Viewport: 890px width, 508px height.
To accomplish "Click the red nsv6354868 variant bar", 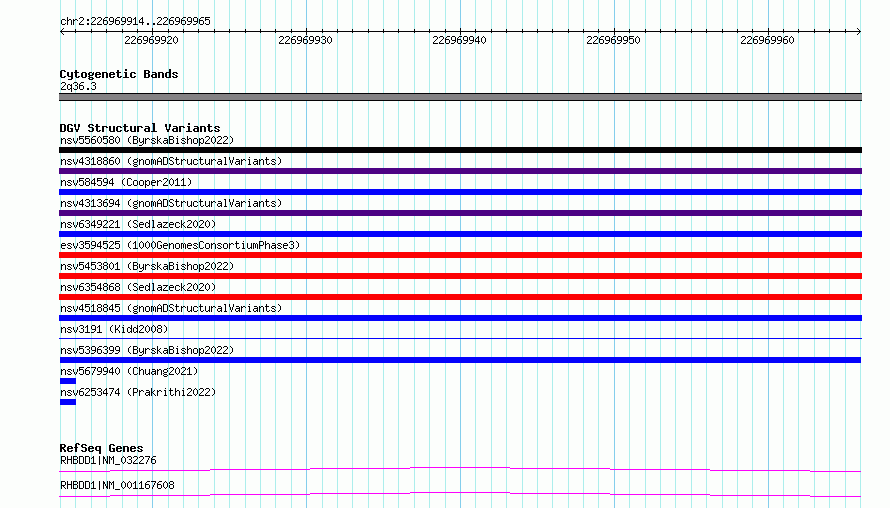I will tap(460, 297).
